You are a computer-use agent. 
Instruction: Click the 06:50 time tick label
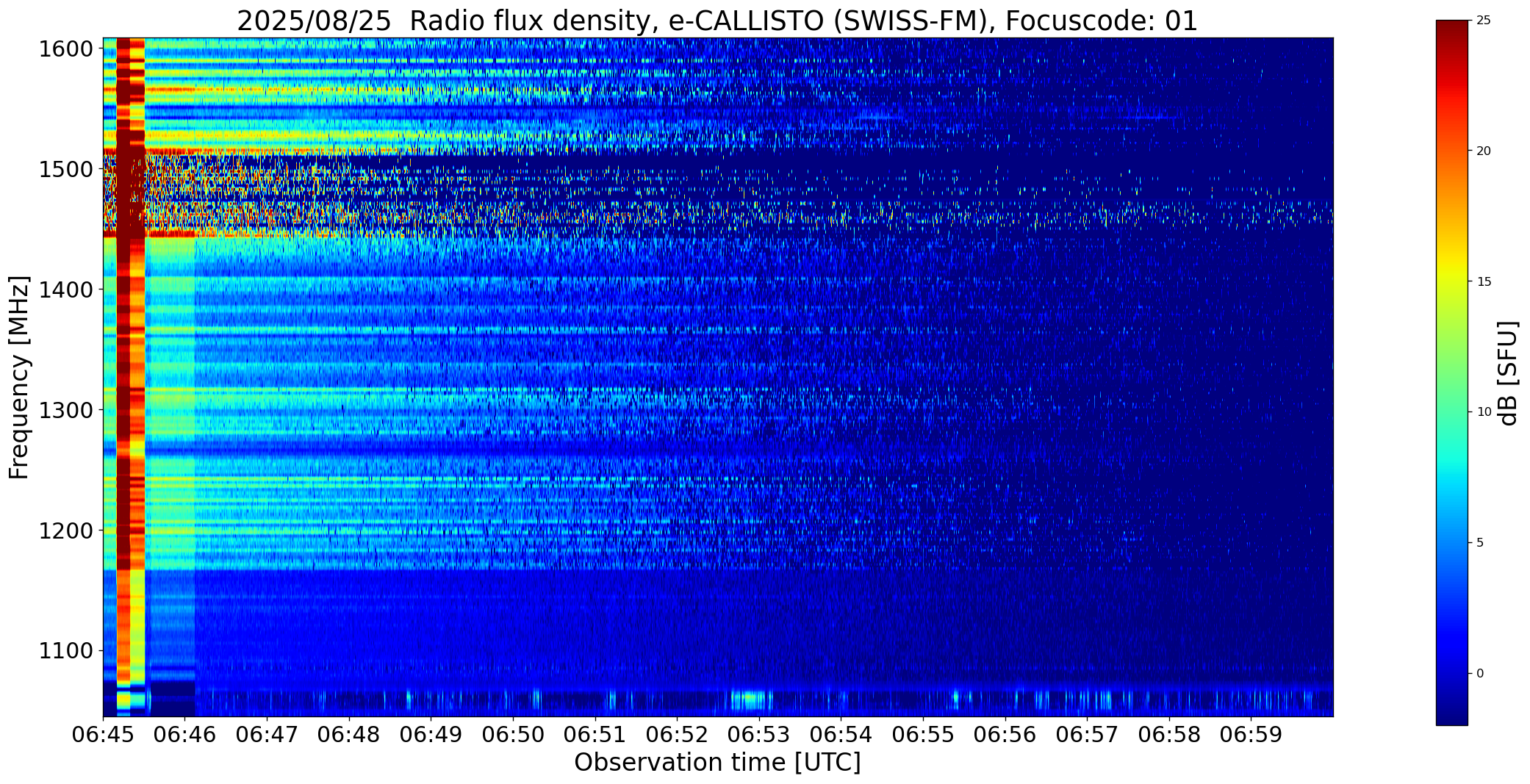pos(513,735)
